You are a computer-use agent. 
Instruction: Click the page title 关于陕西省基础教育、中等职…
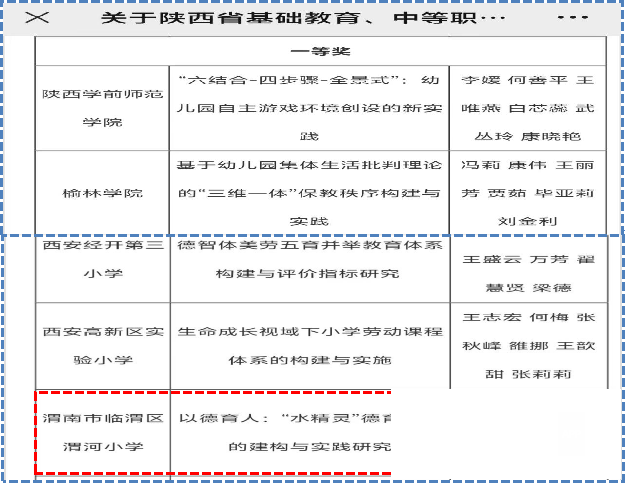[x=303, y=18]
